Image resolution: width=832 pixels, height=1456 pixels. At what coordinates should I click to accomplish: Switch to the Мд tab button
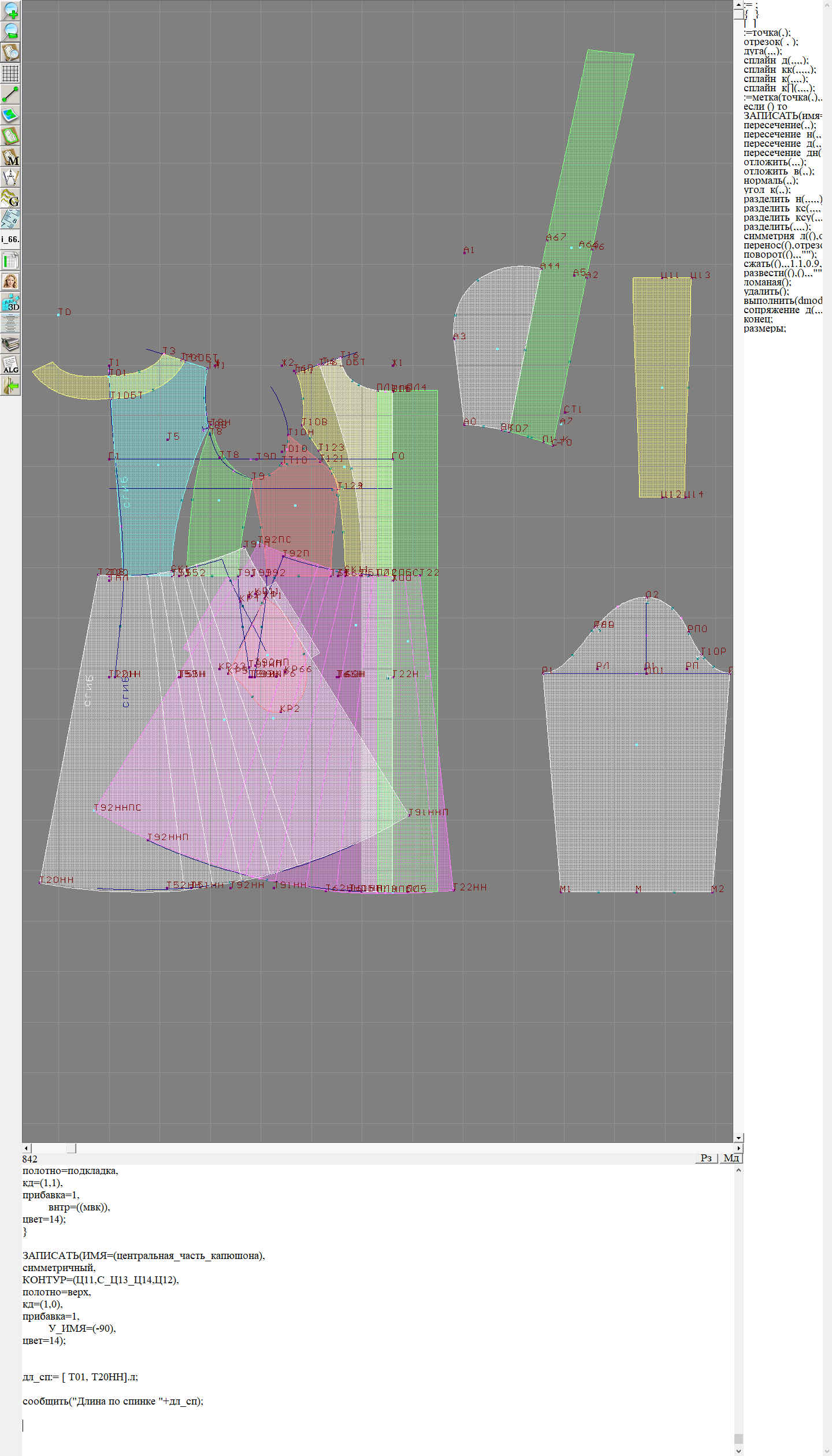pos(731,1158)
